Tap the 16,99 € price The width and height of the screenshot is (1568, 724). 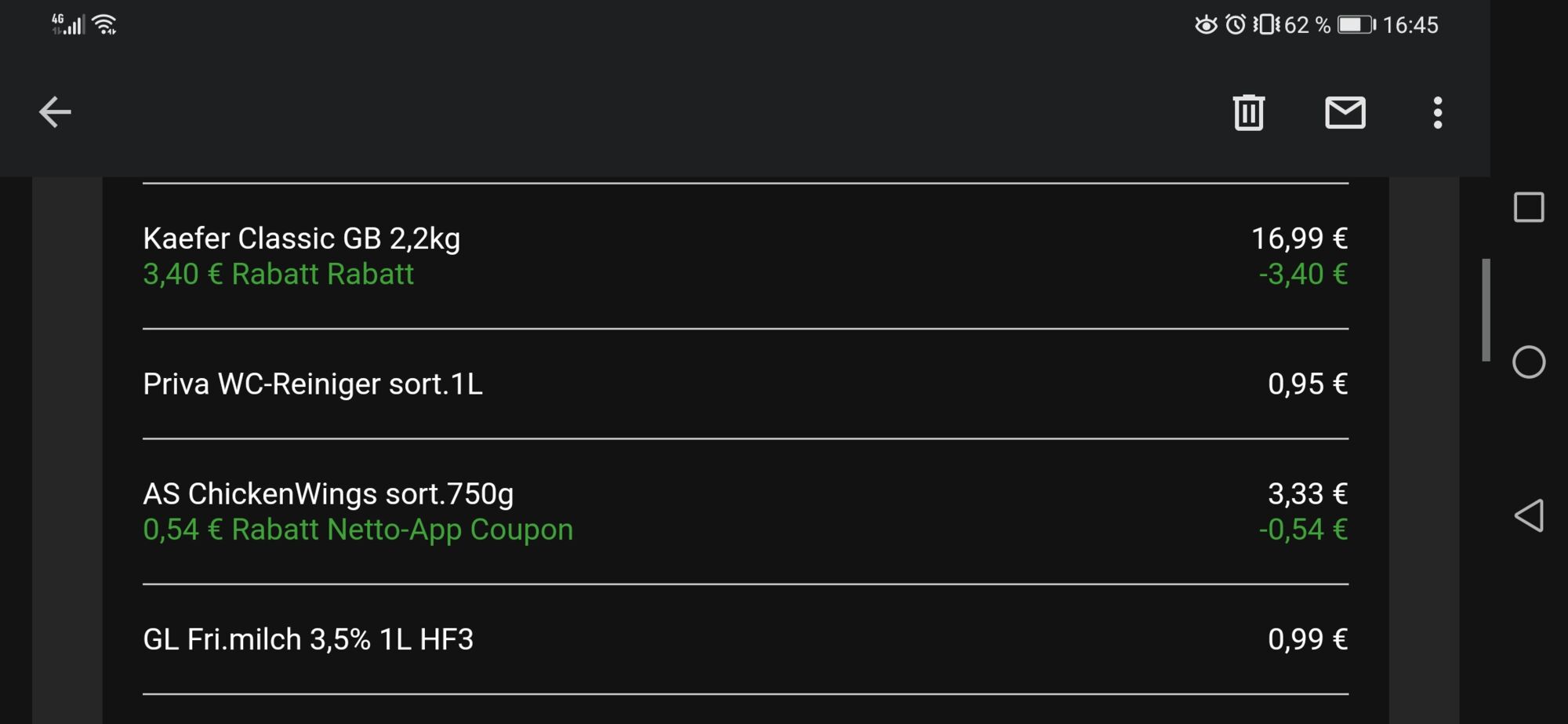point(1299,238)
